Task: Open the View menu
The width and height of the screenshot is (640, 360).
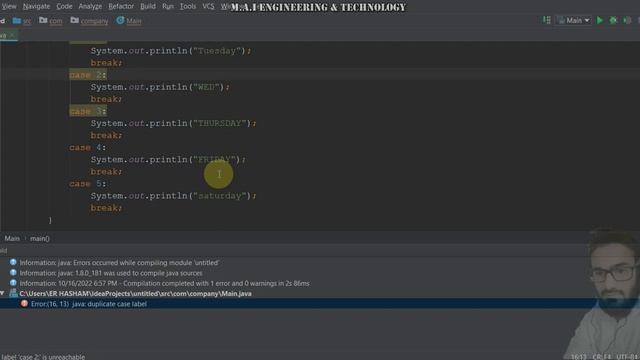Action: point(9,6)
